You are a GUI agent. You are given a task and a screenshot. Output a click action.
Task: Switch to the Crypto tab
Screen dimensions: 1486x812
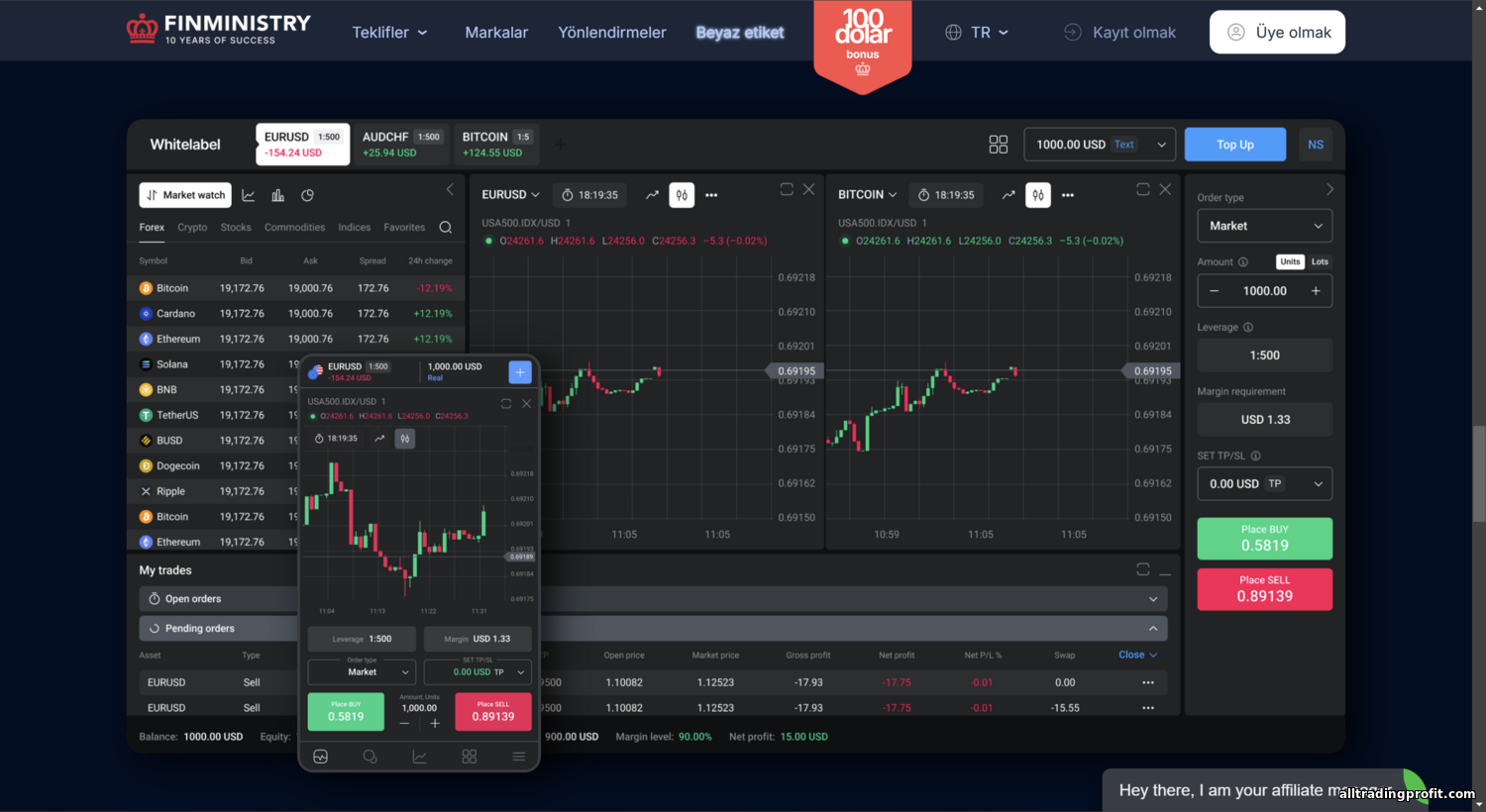(x=192, y=228)
